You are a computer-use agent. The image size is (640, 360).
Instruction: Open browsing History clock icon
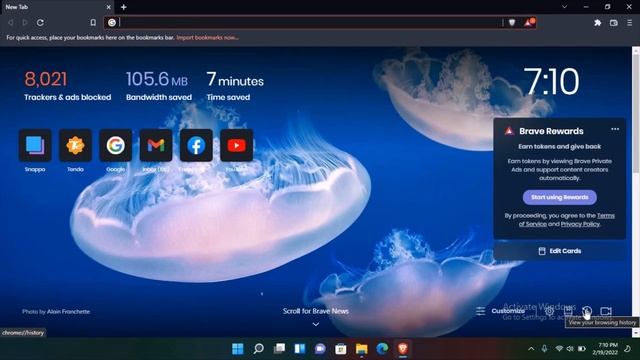point(587,311)
